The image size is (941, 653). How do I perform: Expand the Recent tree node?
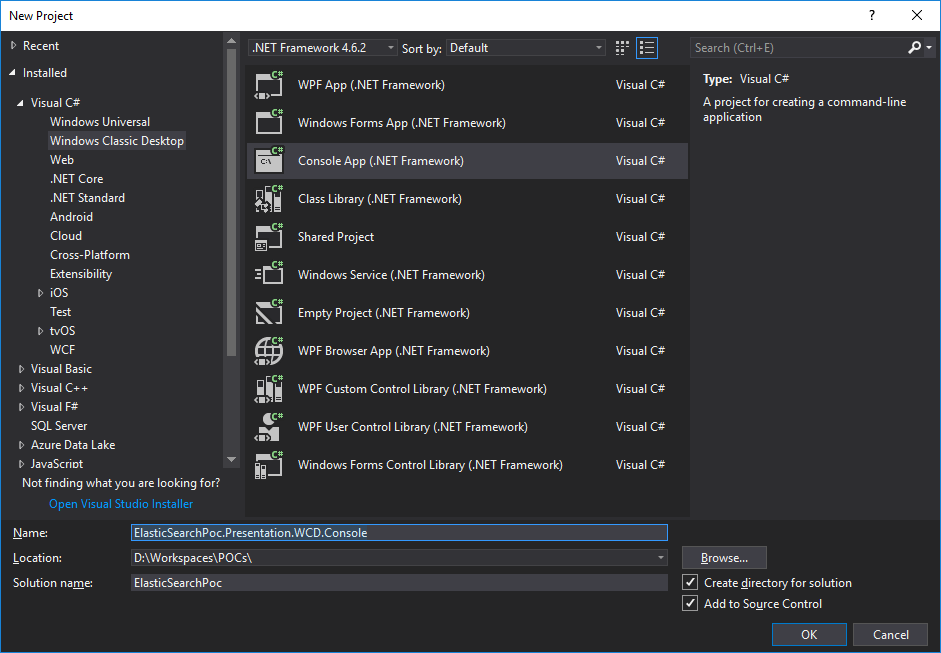(x=13, y=46)
